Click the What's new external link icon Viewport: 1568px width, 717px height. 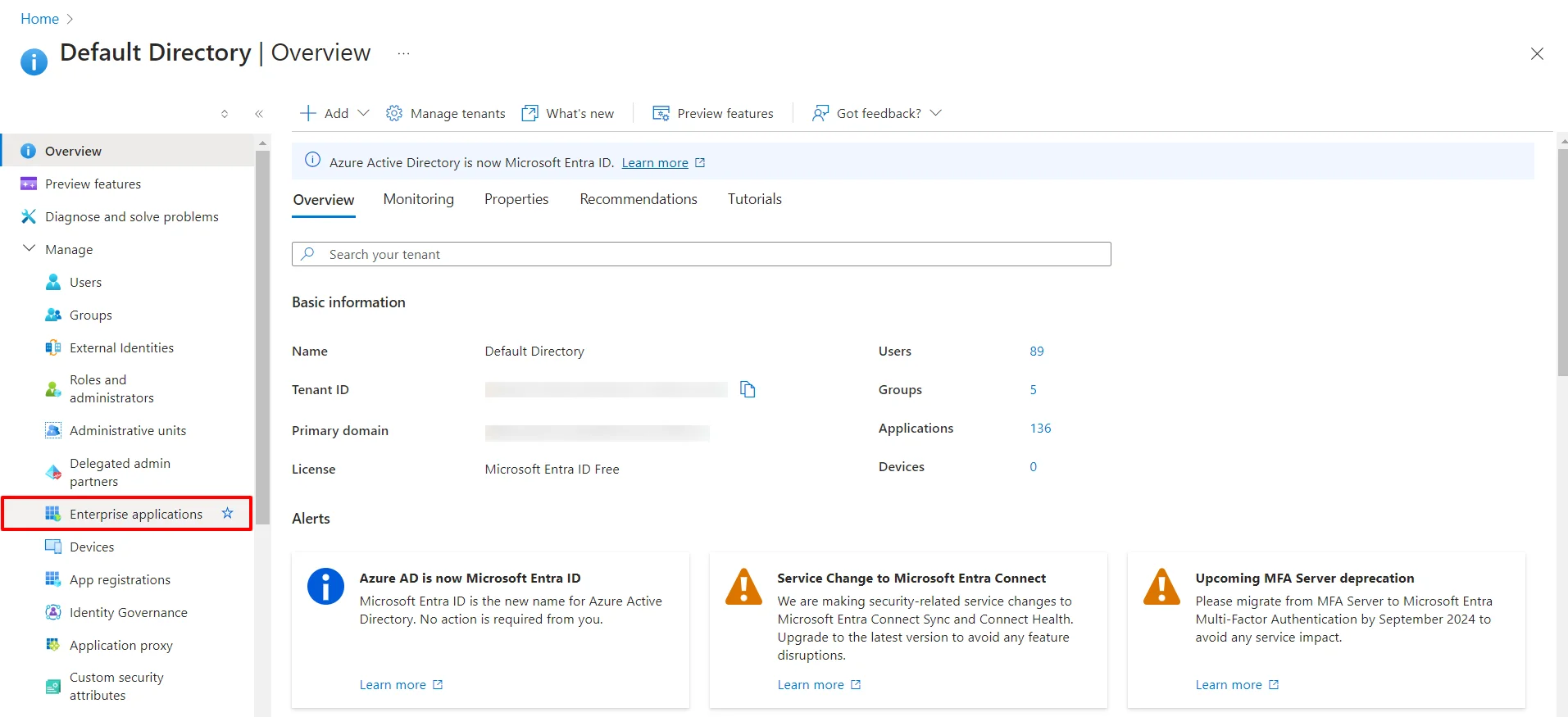(530, 113)
